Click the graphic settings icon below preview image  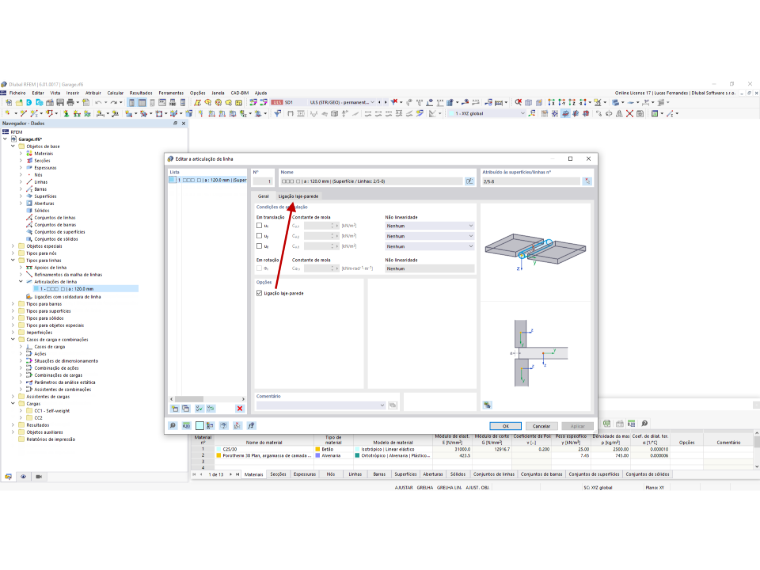click(487, 405)
